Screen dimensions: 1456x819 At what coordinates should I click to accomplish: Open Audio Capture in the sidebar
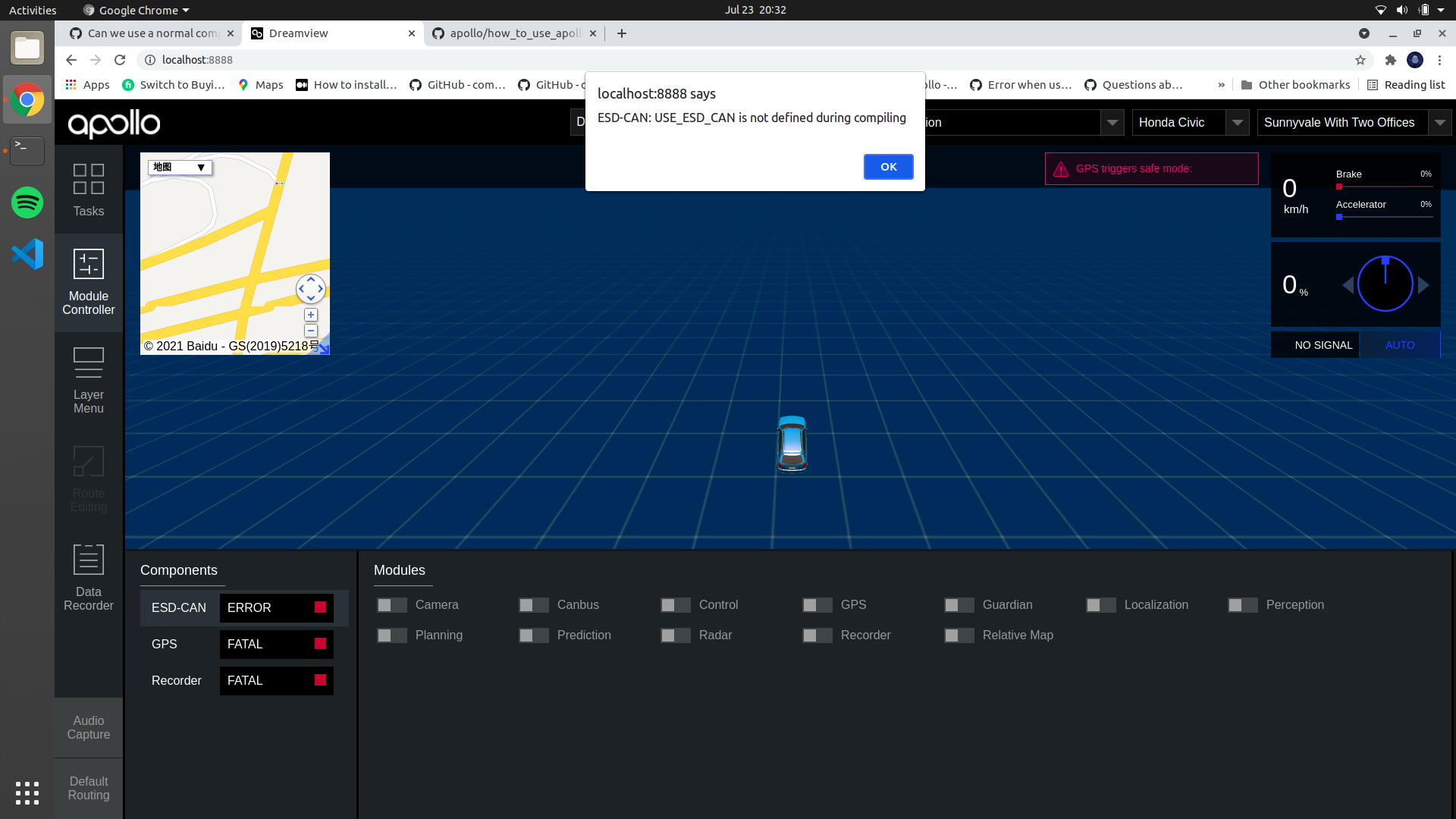tap(88, 727)
